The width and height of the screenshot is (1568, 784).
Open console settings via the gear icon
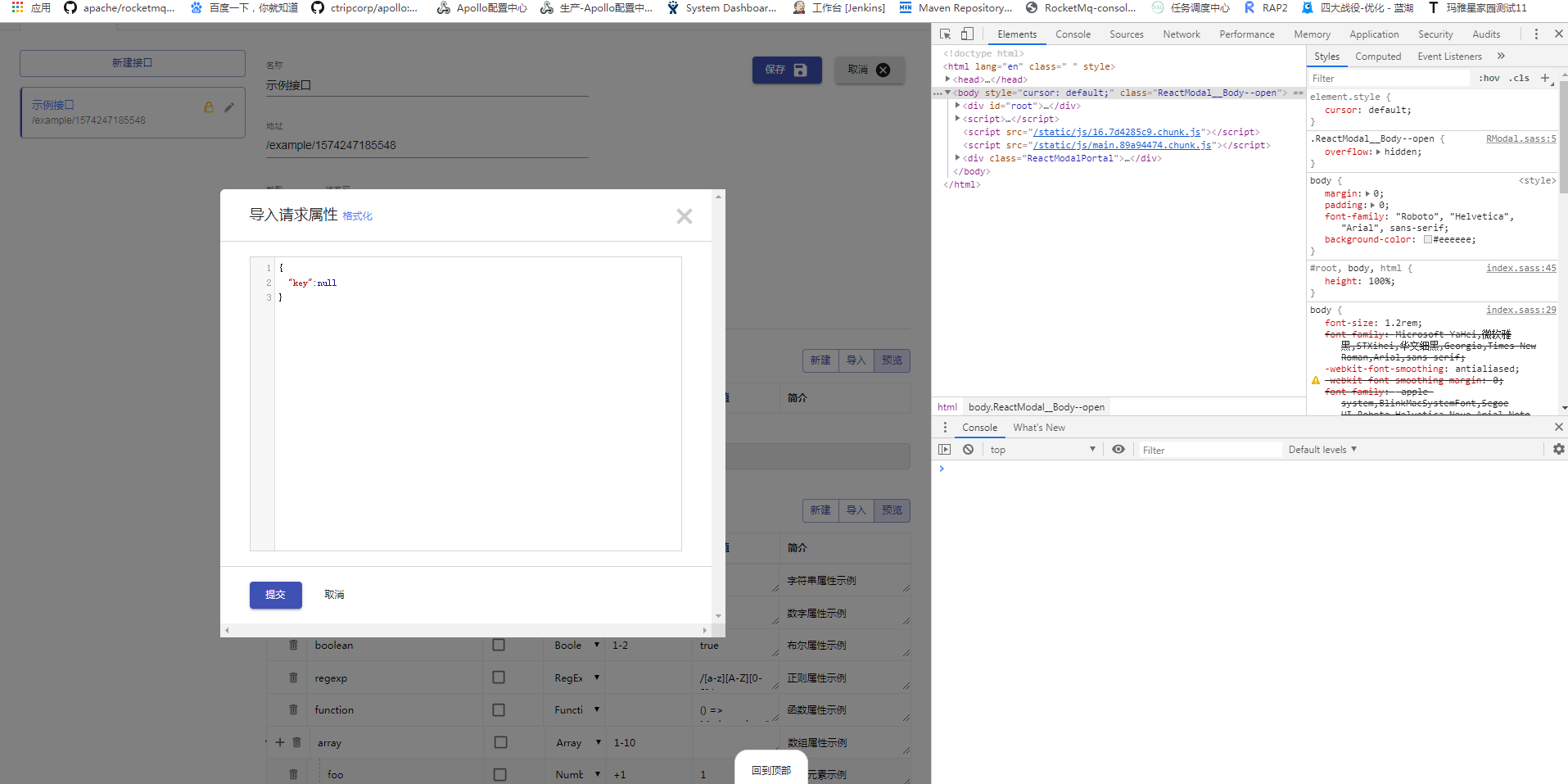[x=1558, y=449]
